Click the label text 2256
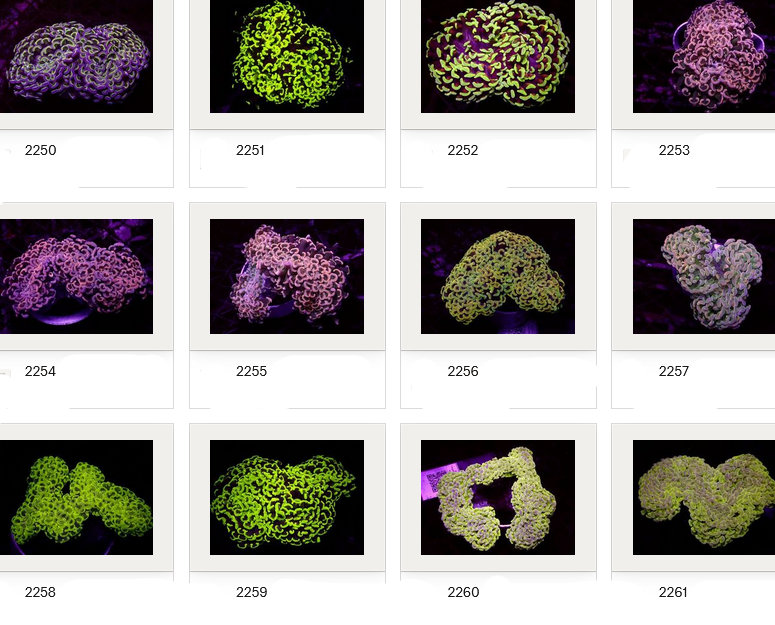Viewport: 775px width, 625px height. click(463, 371)
